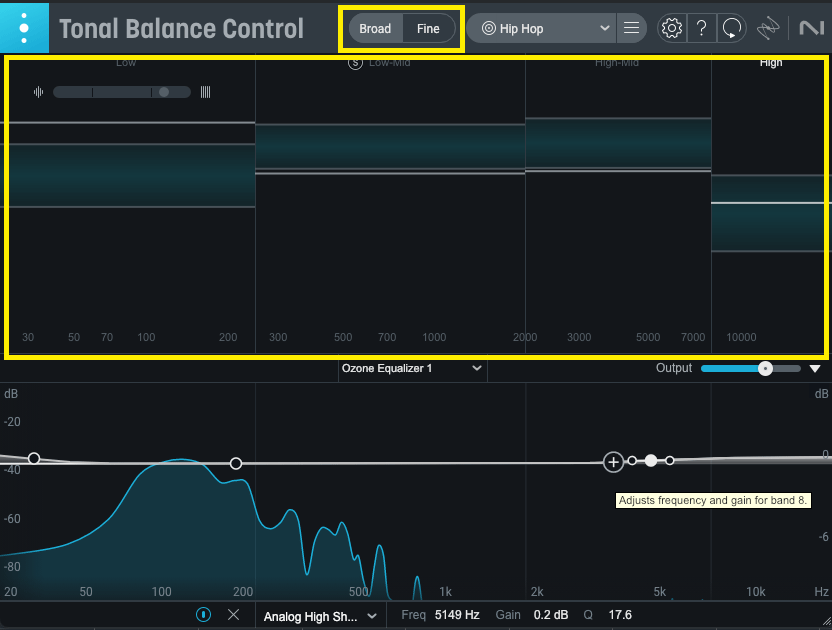
Task: Click the Tonal Balance Control title
Action: (x=181, y=29)
